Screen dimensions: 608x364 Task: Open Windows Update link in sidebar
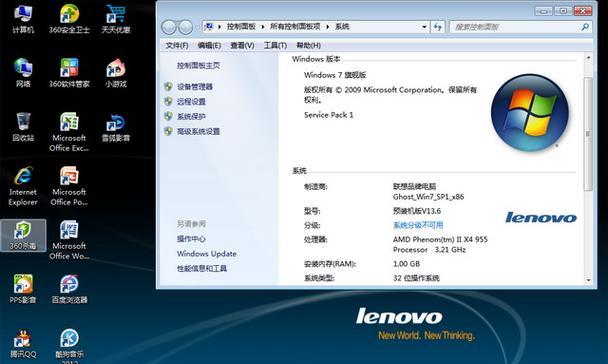(x=207, y=254)
